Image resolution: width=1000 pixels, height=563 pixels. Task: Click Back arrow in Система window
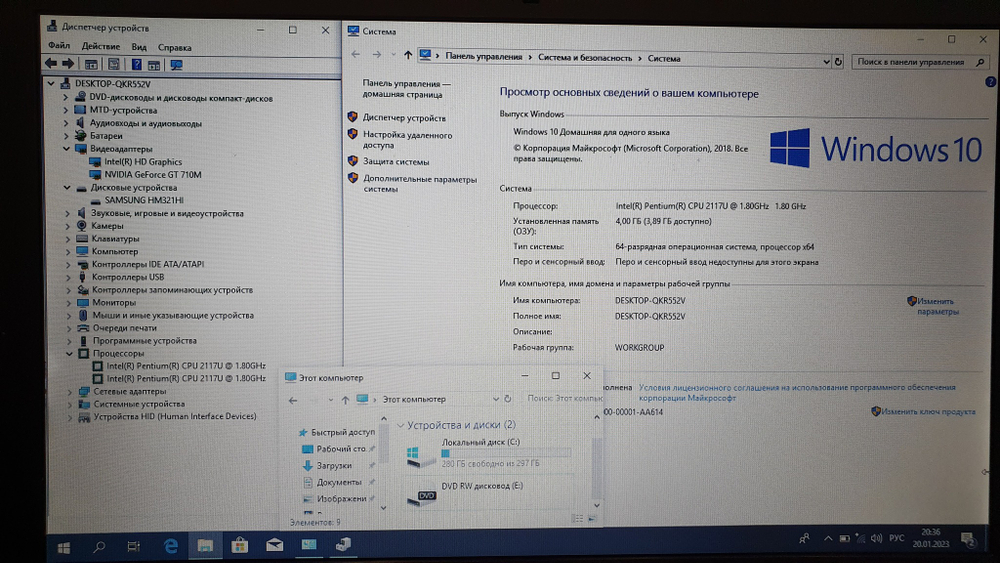pos(356,54)
